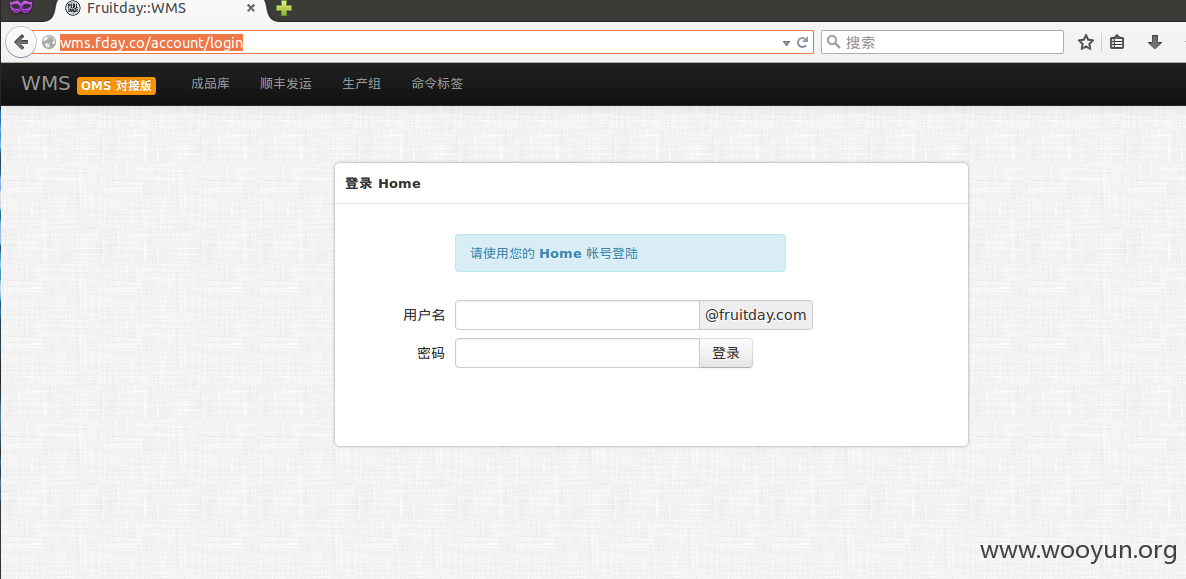The height and width of the screenshot is (579, 1186).
Task: Click the 用户名 username input field
Action: pos(577,315)
